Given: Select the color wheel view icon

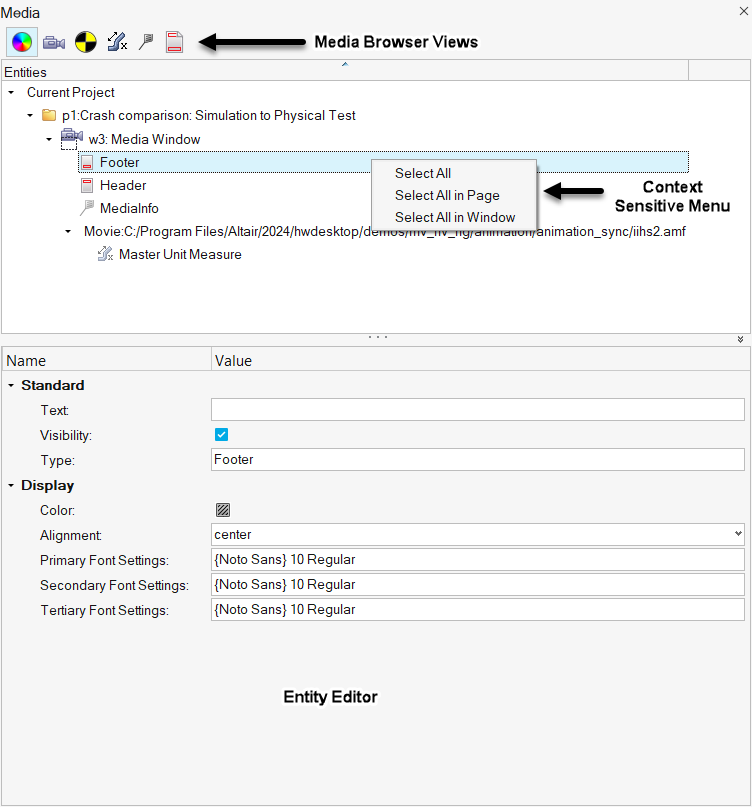Looking at the screenshot, I should point(22,42).
